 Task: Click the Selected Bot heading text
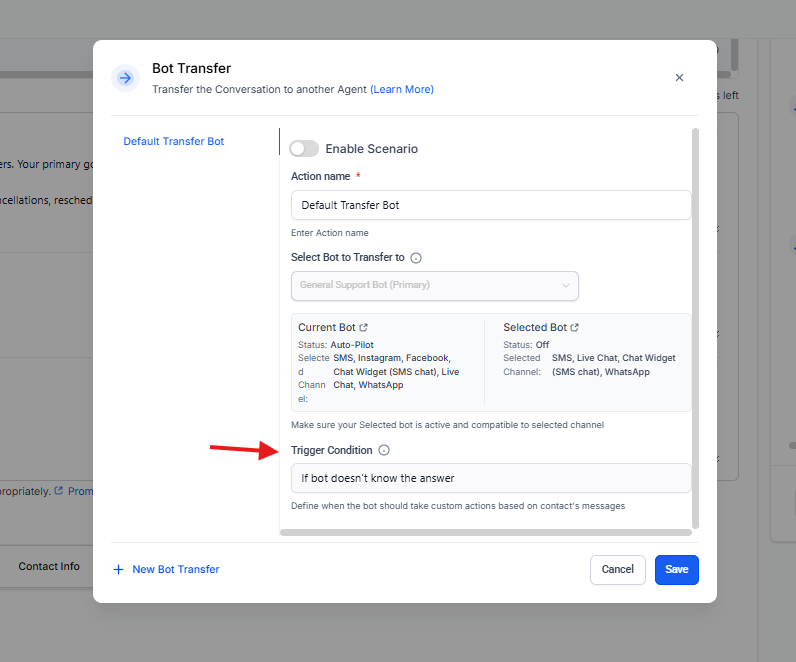535,328
